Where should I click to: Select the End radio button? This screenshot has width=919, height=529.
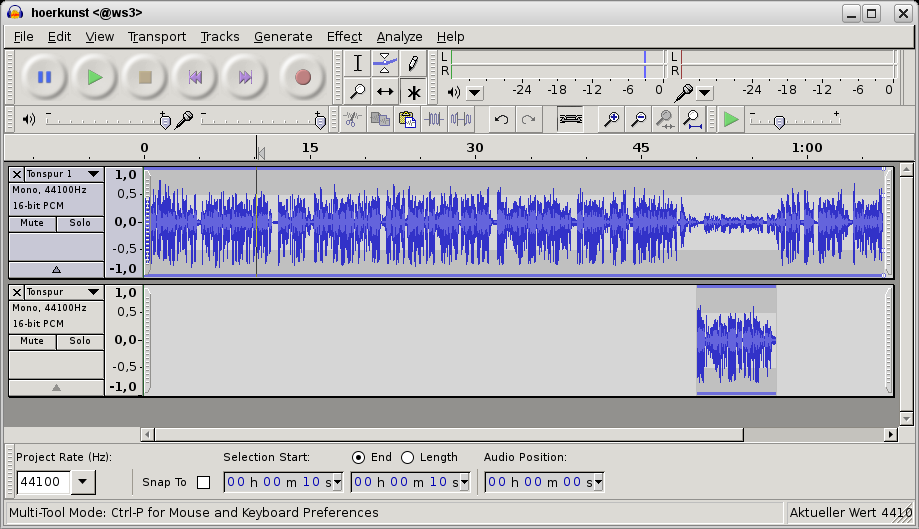point(358,457)
